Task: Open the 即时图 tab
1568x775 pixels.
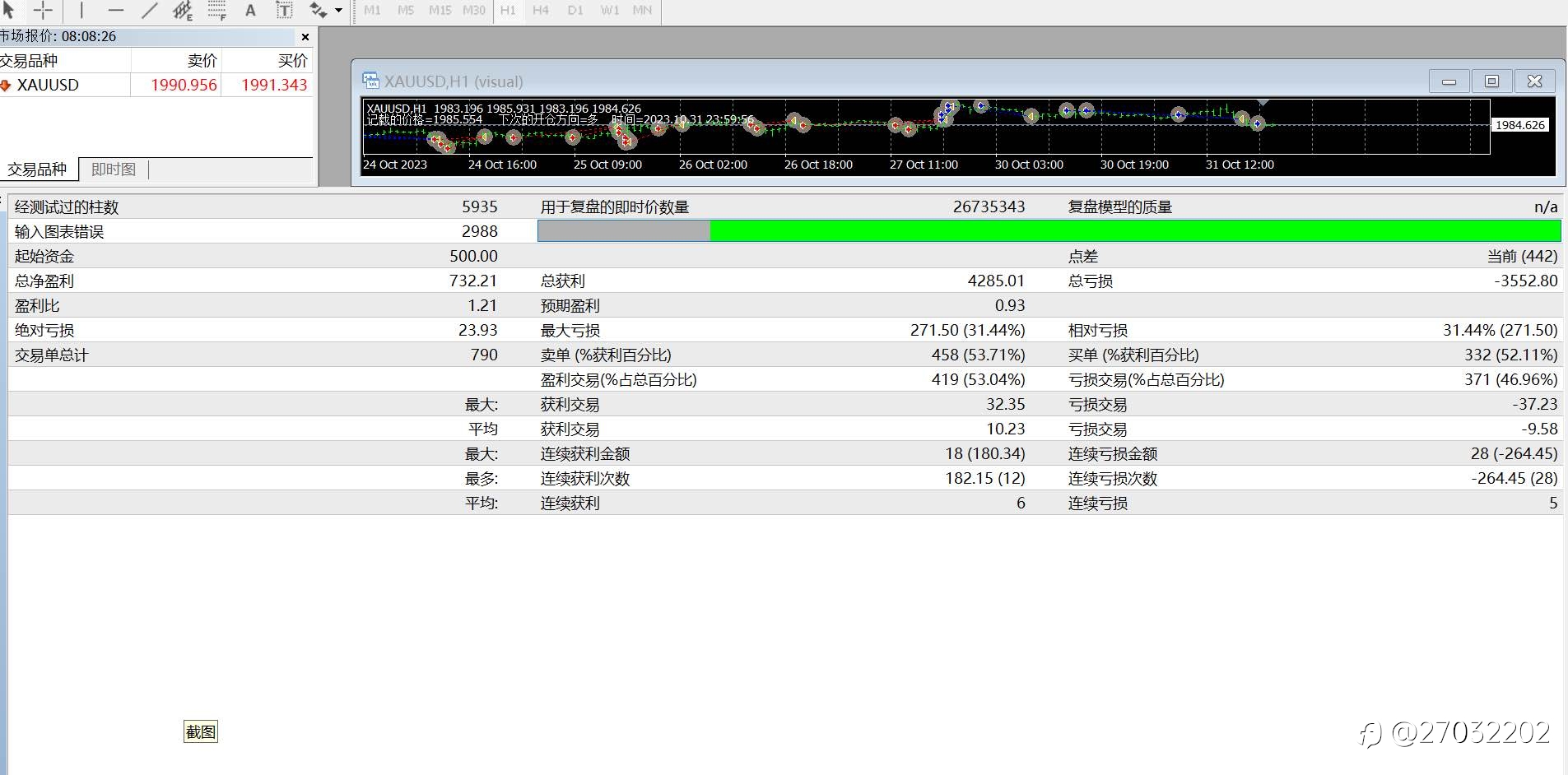Action: [114, 169]
